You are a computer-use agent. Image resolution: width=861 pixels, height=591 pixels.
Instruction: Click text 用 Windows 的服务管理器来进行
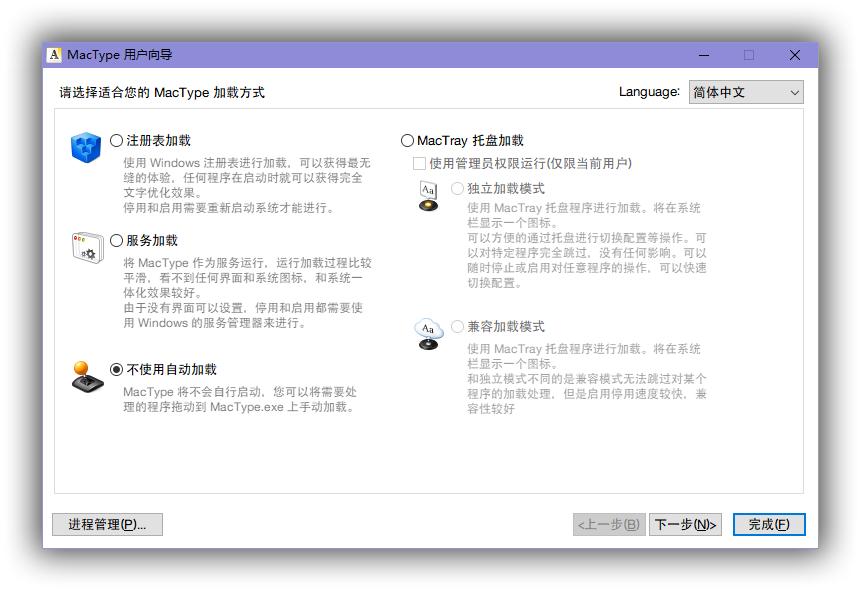click(211, 323)
